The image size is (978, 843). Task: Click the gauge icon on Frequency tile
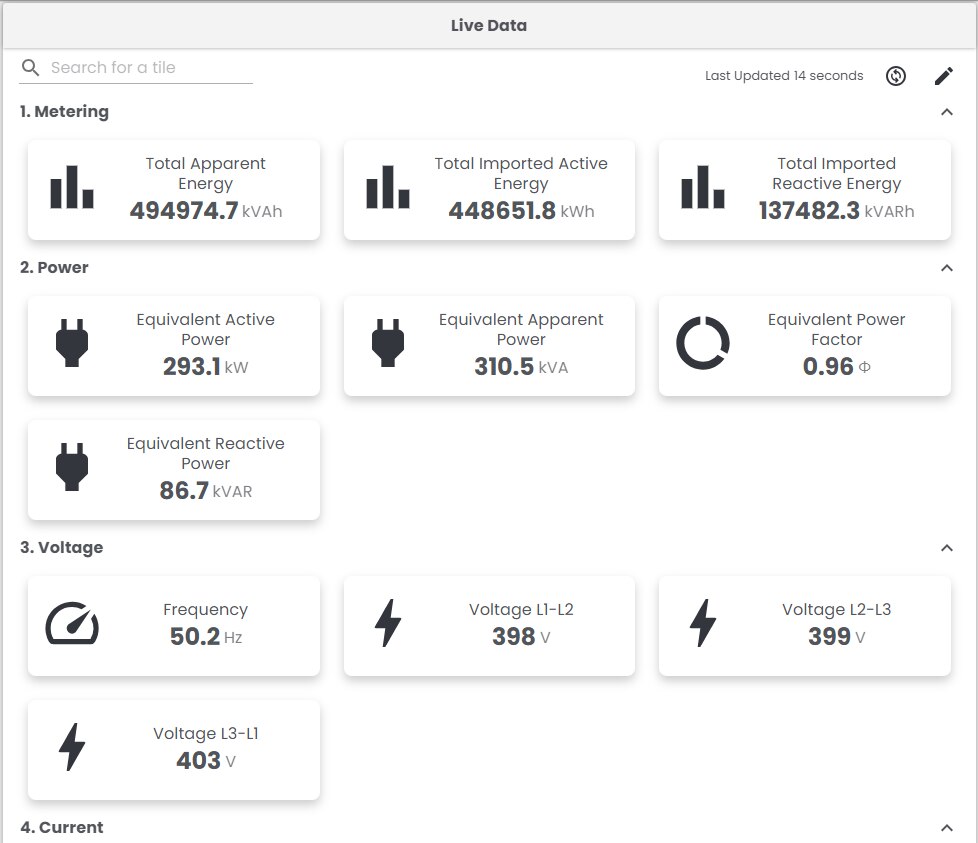72,624
